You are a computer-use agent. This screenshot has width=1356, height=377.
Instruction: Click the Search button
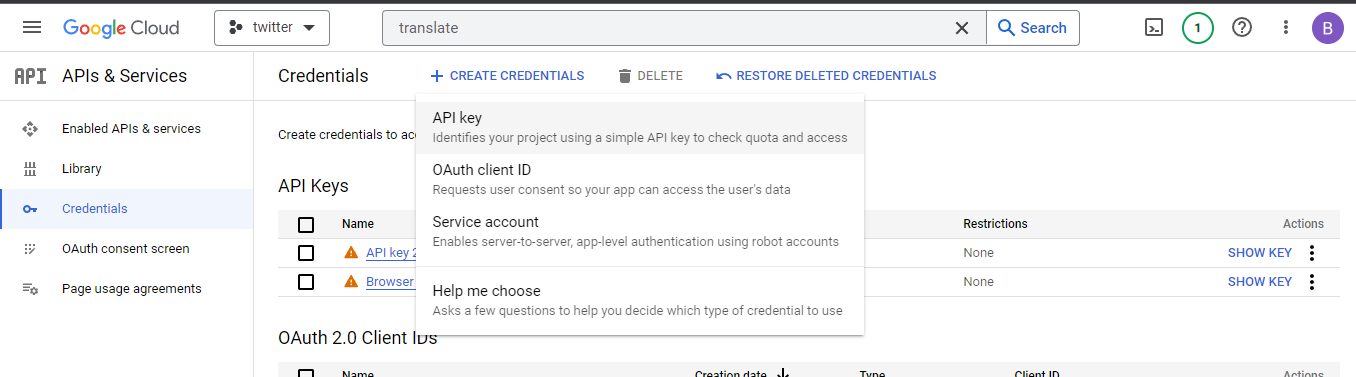tap(1033, 28)
